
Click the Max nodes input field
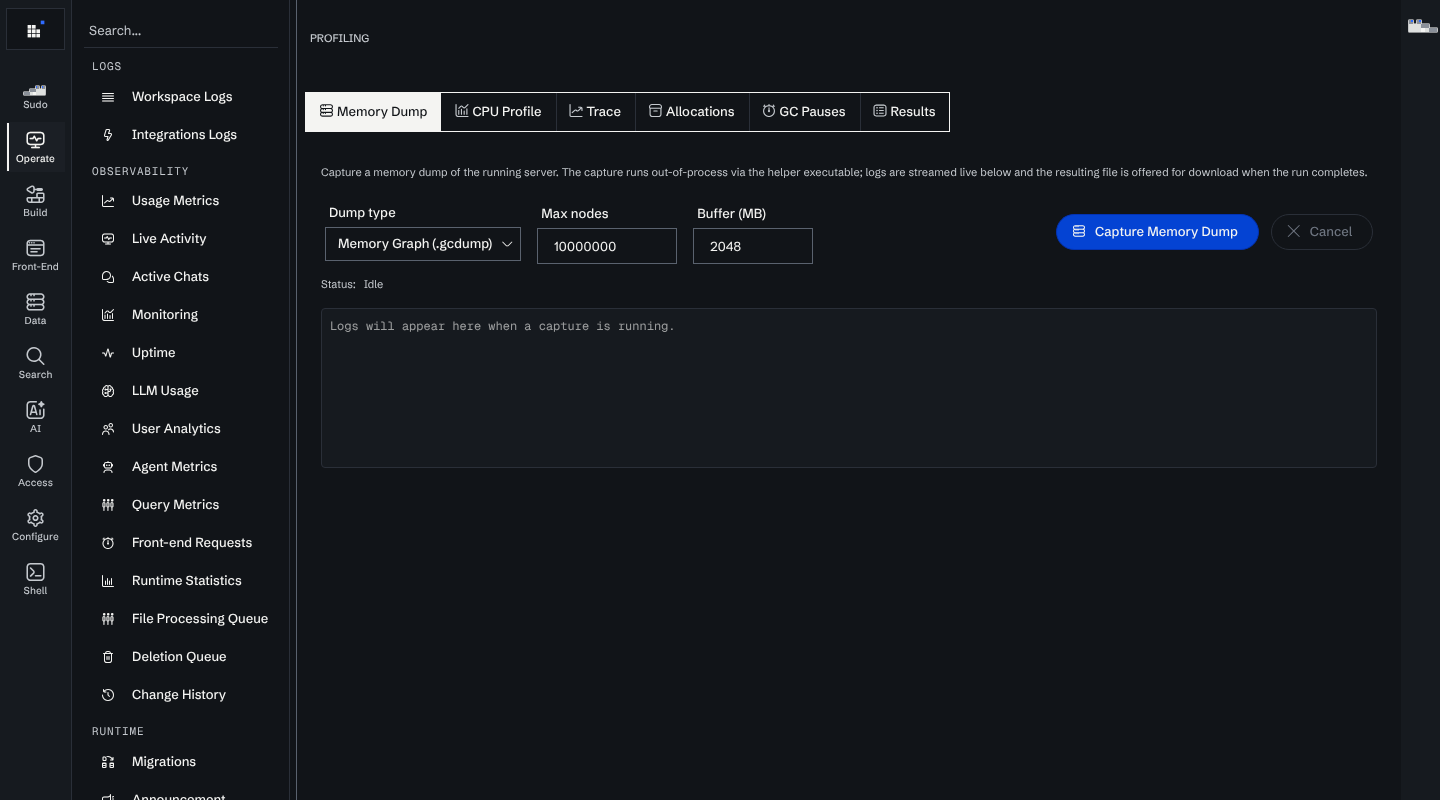pyautogui.click(x=607, y=246)
